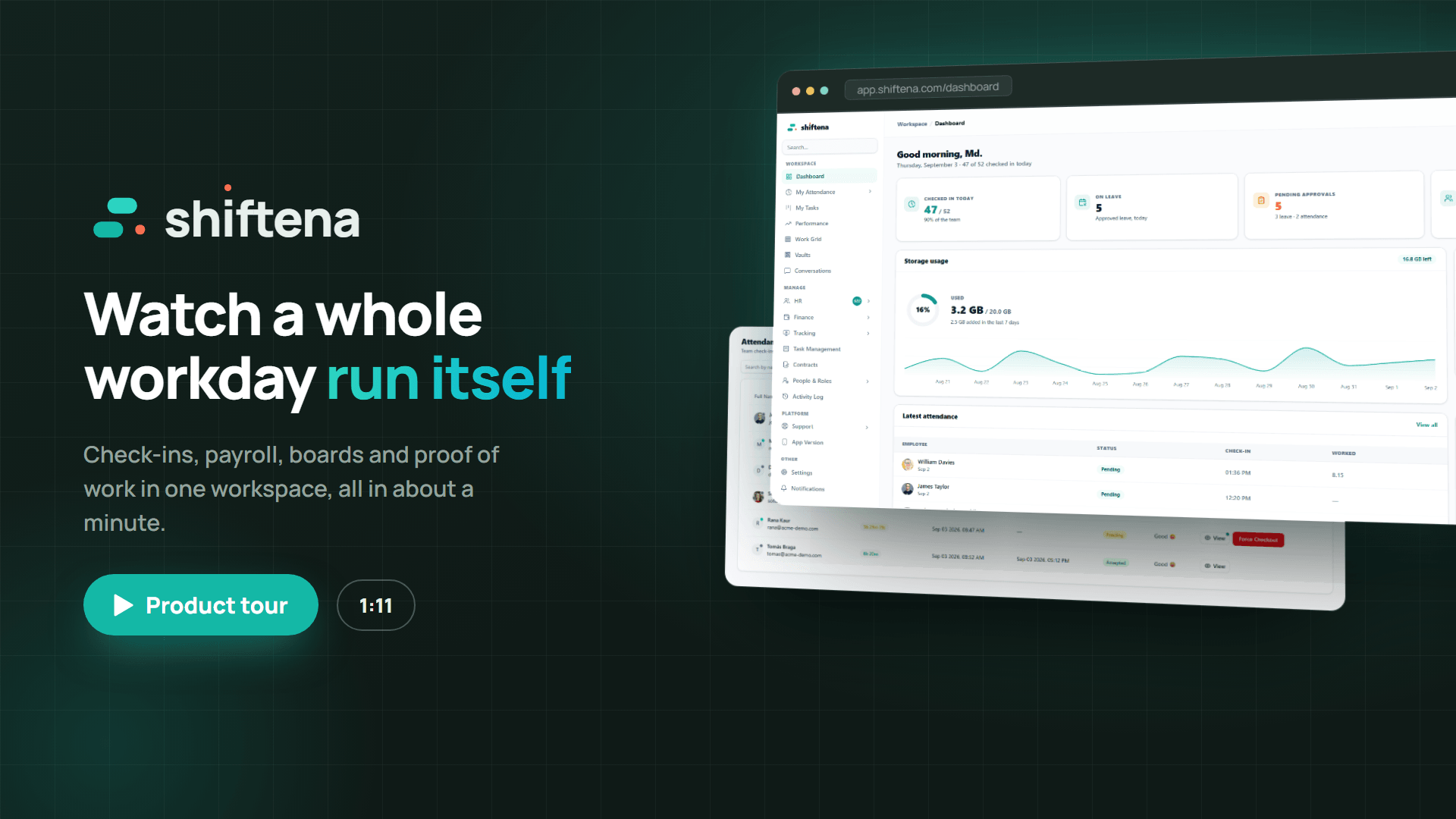Click the Vaults sidebar icon
The image size is (1456, 819).
788,255
